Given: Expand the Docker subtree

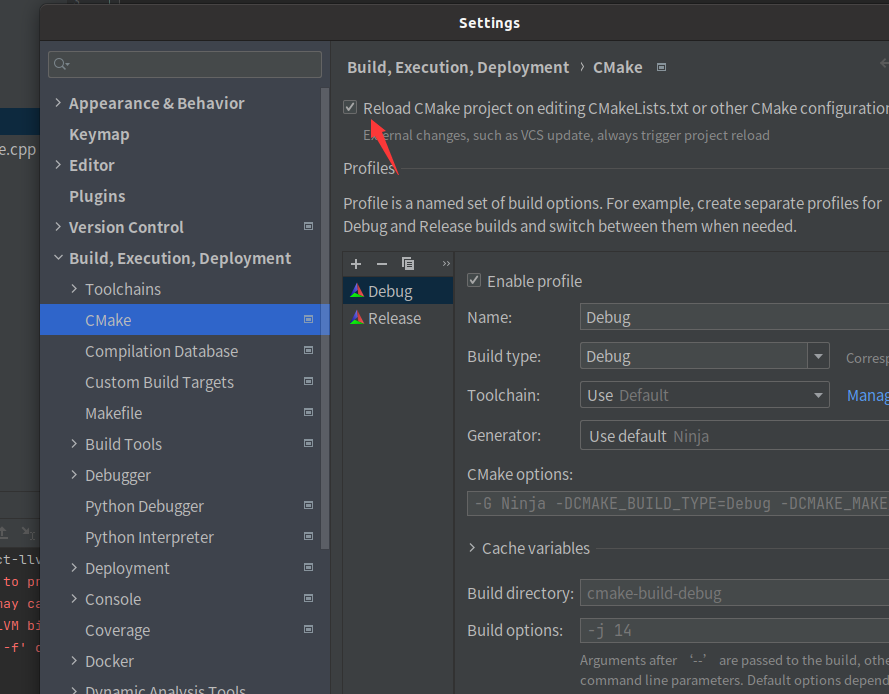Looking at the screenshot, I should click(x=74, y=661).
